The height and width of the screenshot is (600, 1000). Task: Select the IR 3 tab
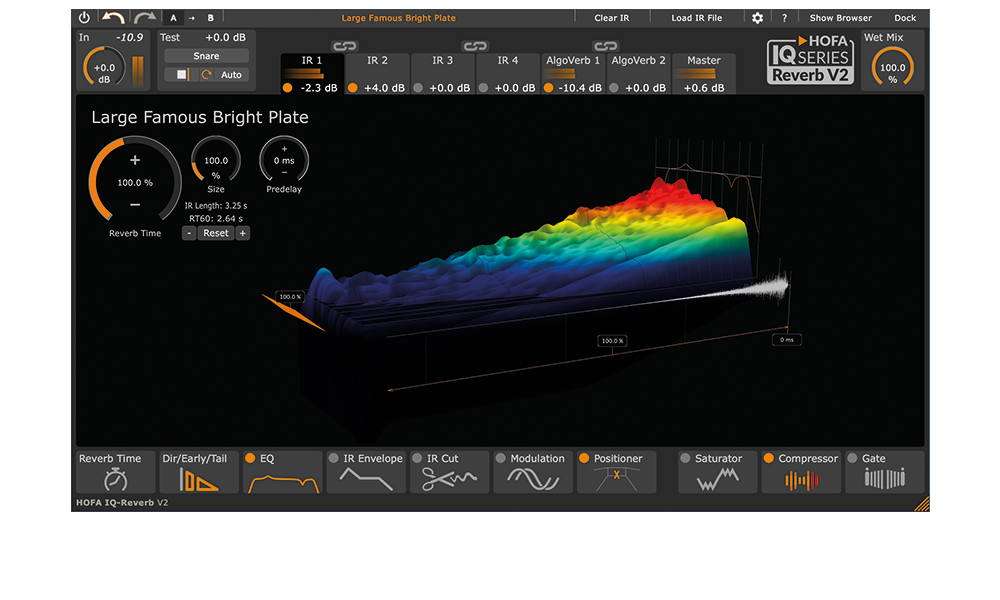point(443,74)
